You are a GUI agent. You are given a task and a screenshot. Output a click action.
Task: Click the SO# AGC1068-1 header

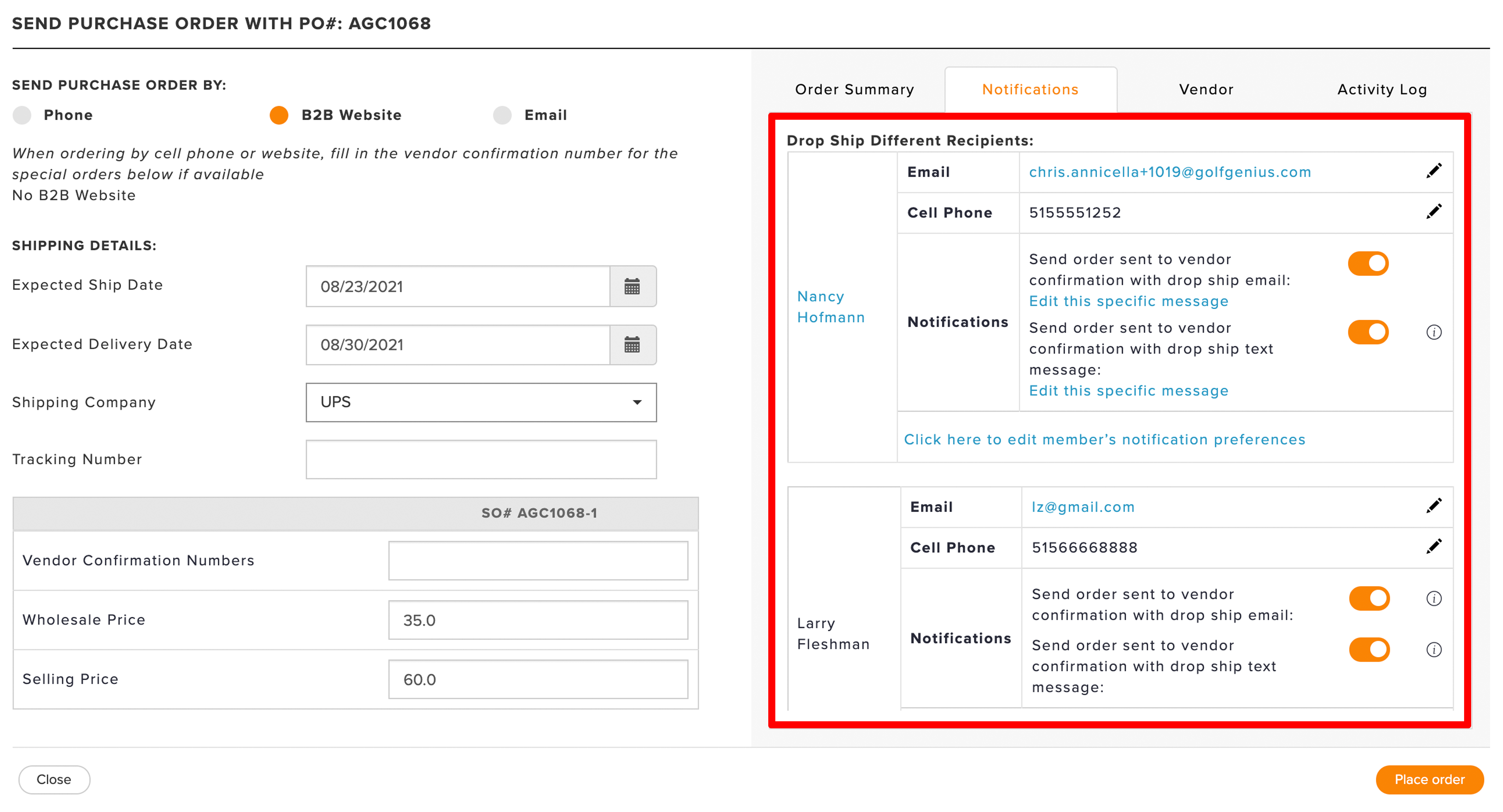pos(539,513)
